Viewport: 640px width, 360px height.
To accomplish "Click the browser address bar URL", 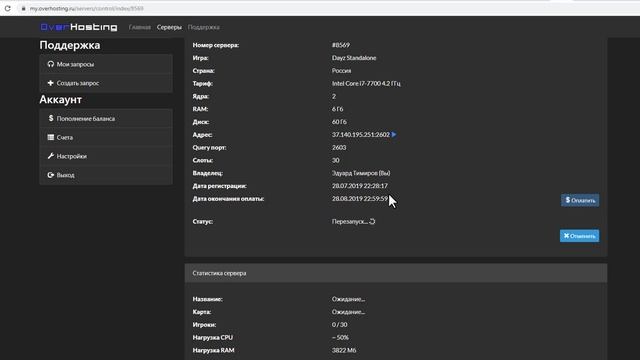I will click(x=86, y=9).
